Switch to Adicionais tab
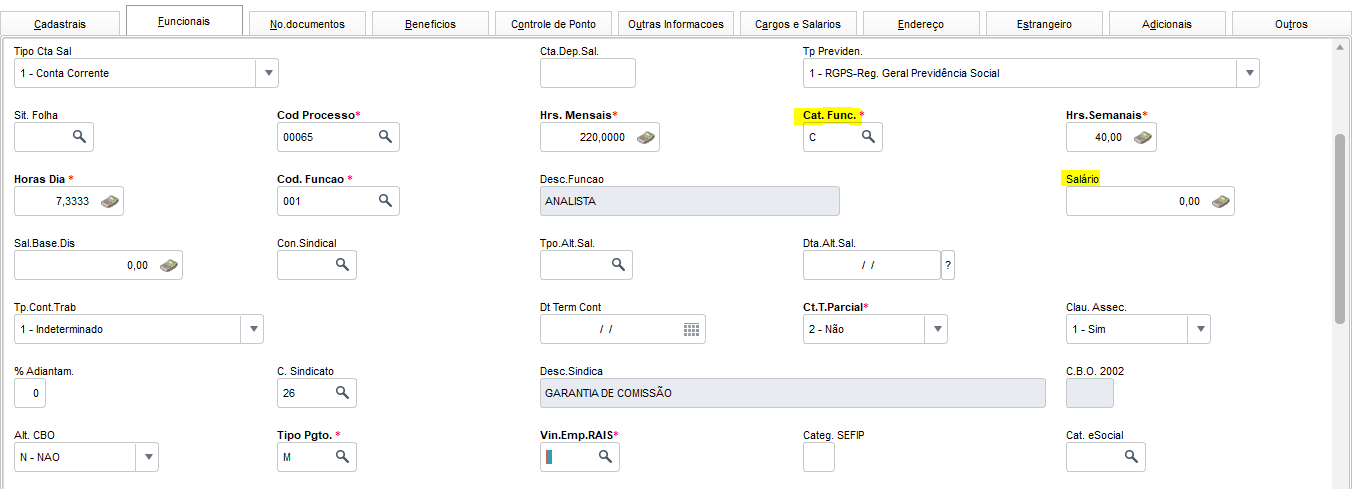The image size is (1358, 489). click(x=1167, y=24)
